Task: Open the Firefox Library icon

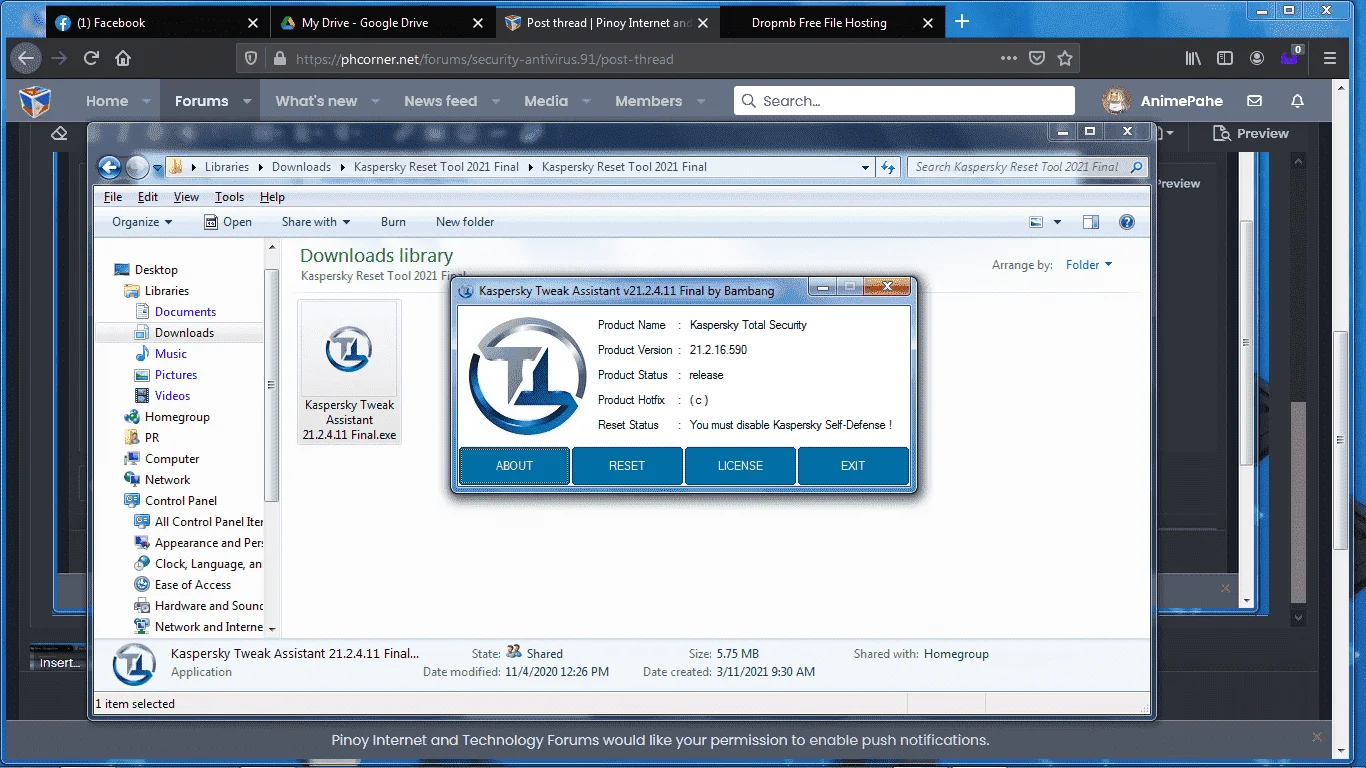Action: click(x=1193, y=58)
